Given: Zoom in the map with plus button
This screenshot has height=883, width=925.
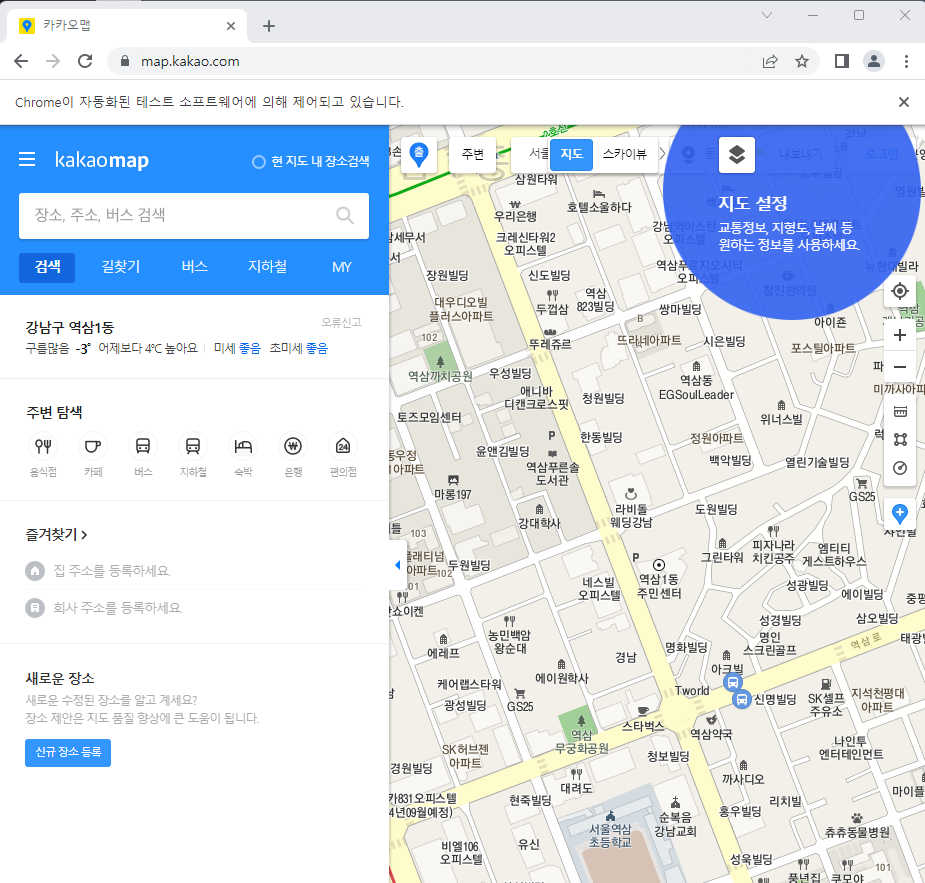Looking at the screenshot, I should (900, 335).
